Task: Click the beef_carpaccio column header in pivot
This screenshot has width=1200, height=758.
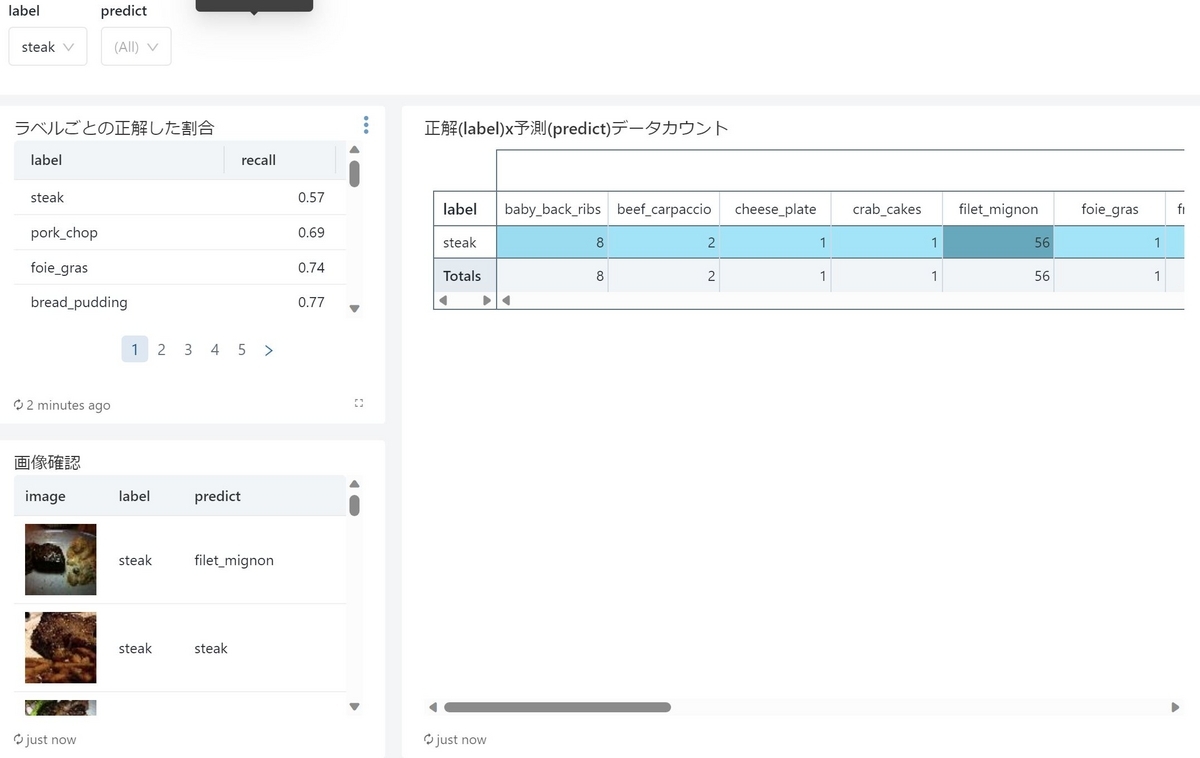Action: [x=664, y=209]
